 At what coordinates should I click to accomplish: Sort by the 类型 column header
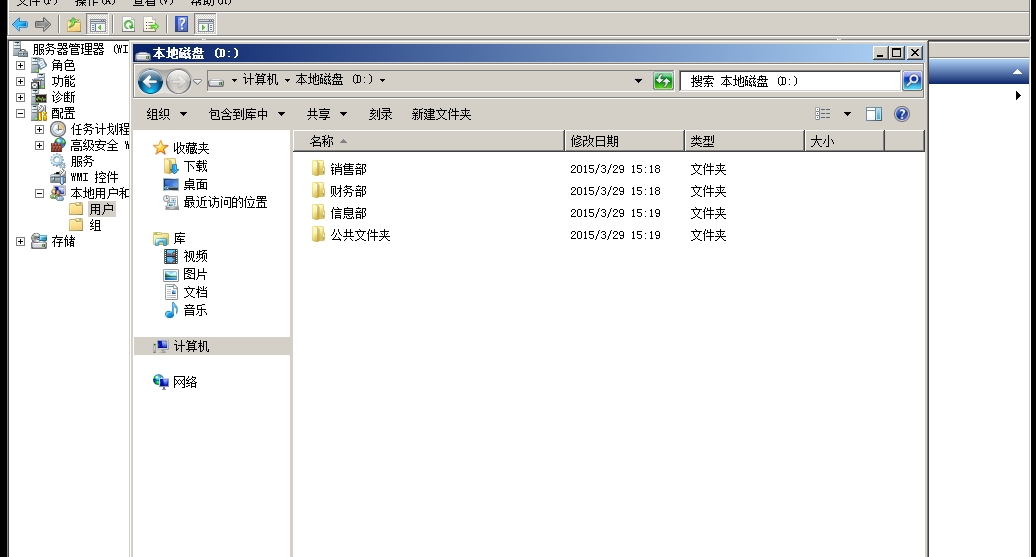pos(745,141)
